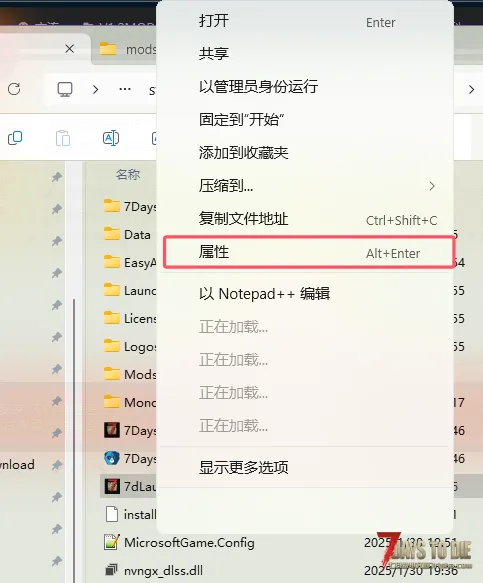
Task: Select the Data folder icon
Action: (x=112, y=234)
